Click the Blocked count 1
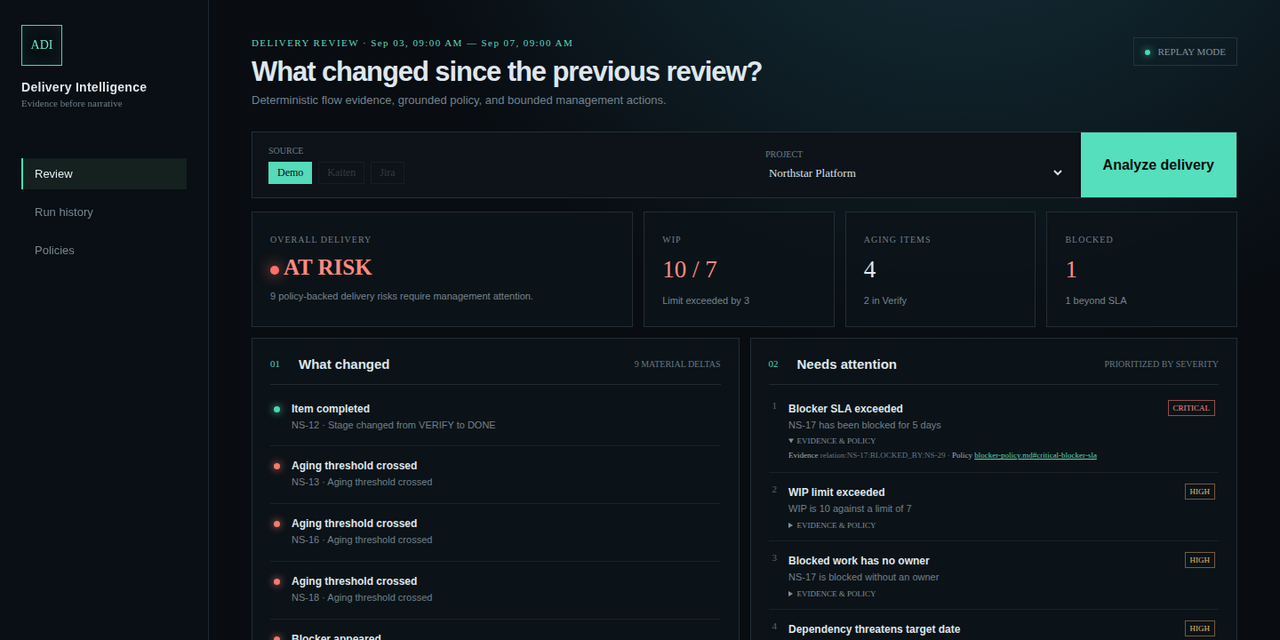The image size is (1280, 640). pos(1071,269)
